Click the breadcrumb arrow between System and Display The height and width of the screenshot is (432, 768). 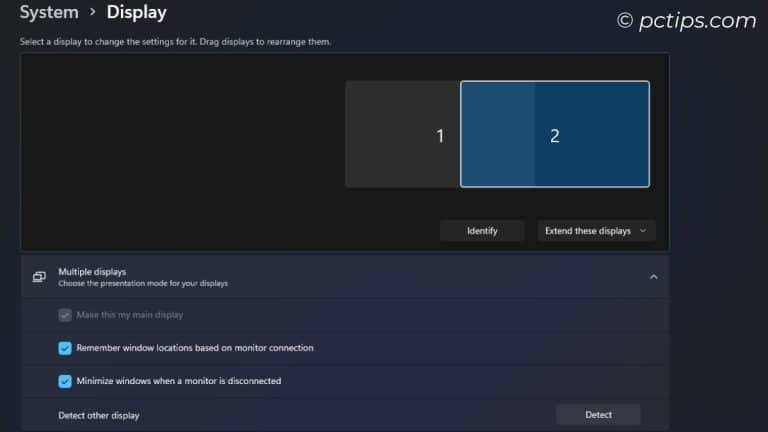point(93,12)
